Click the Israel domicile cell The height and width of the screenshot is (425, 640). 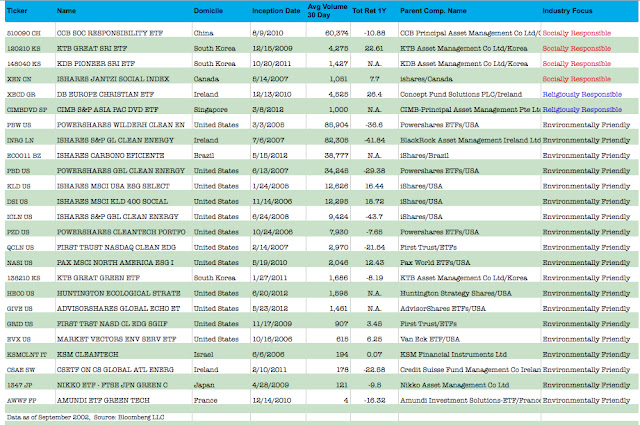point(203,354)
